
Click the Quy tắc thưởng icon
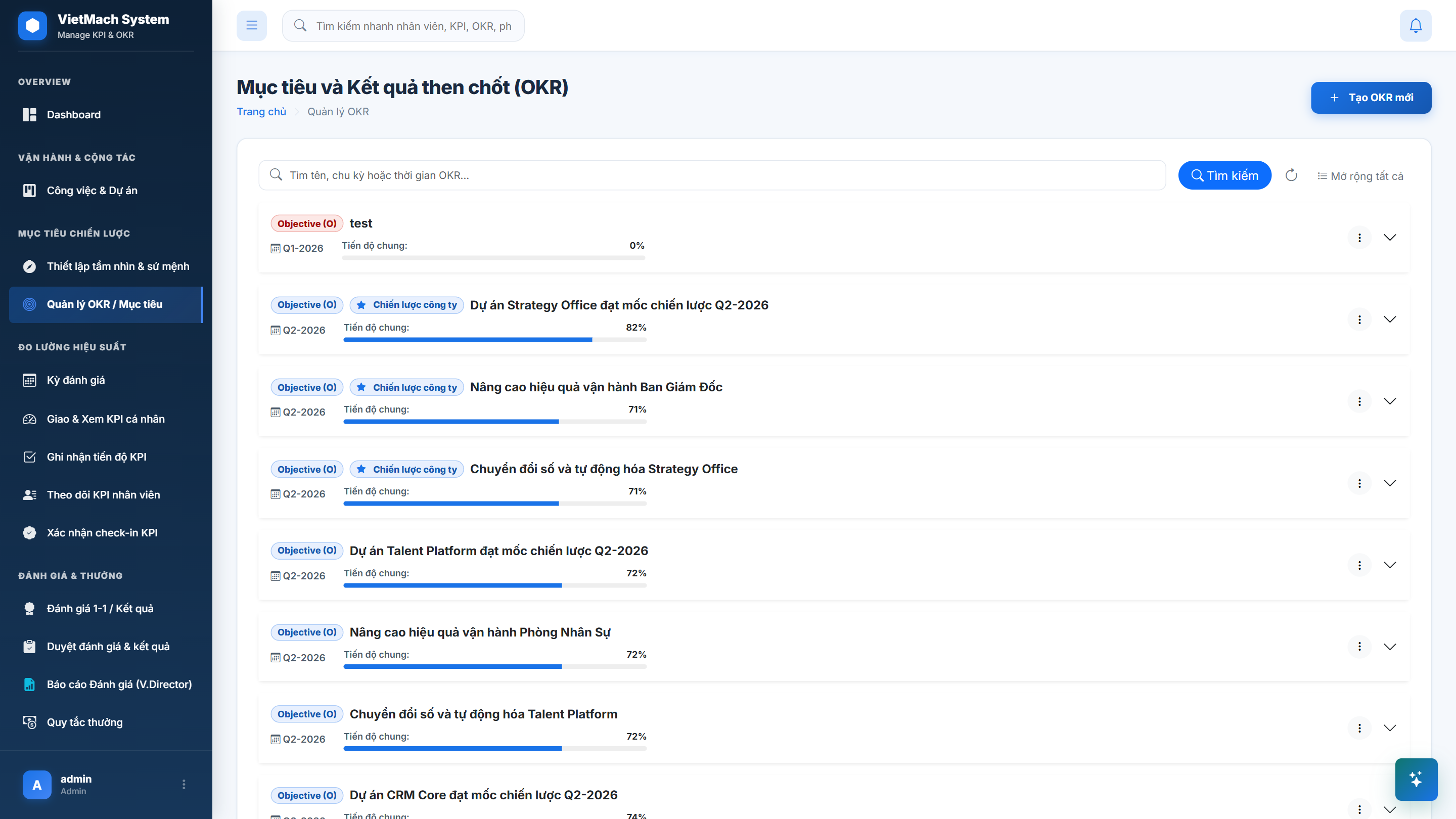[x=29, y=722]
